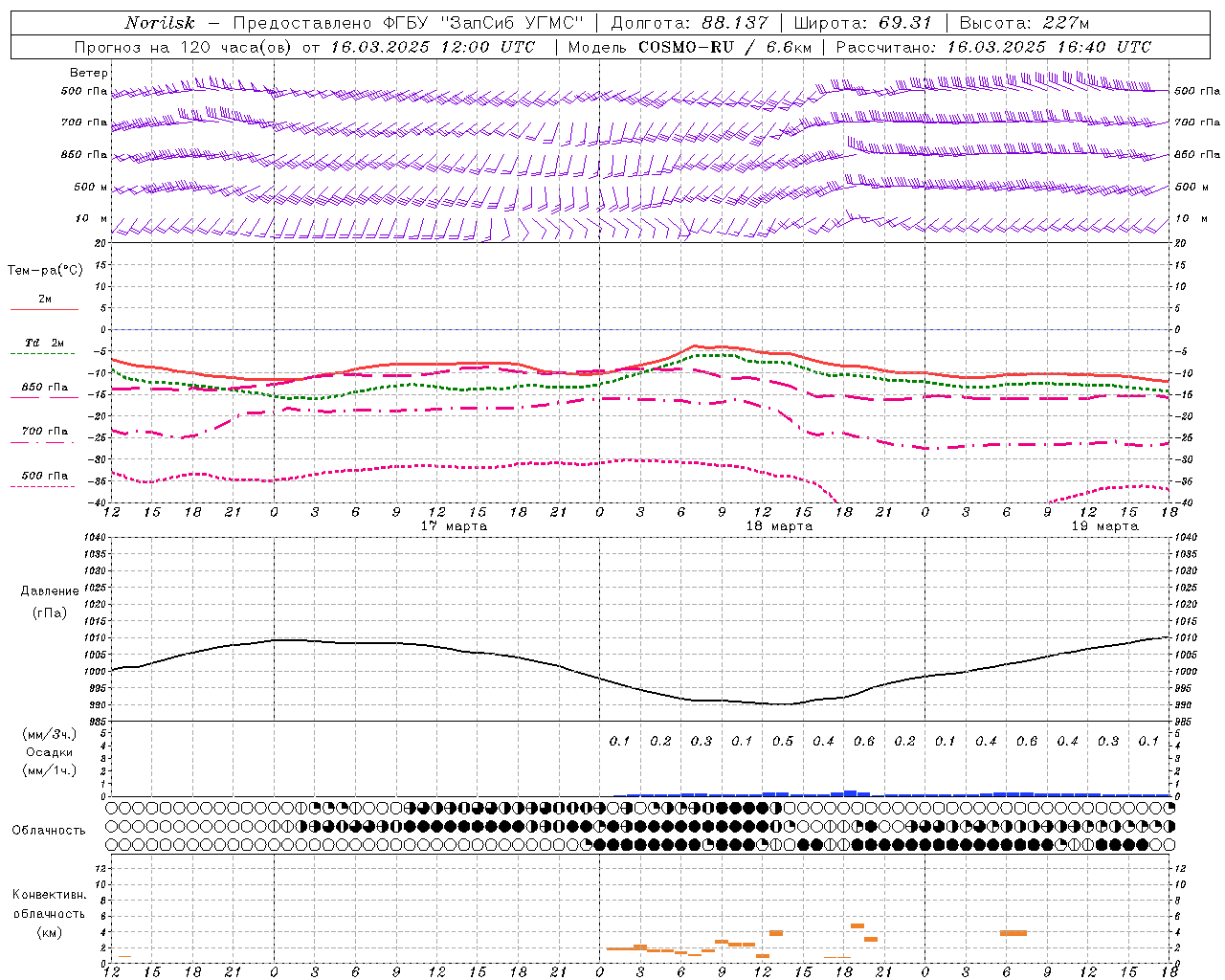Click the '700 гПа' temperature legend entry

point(45,431)
